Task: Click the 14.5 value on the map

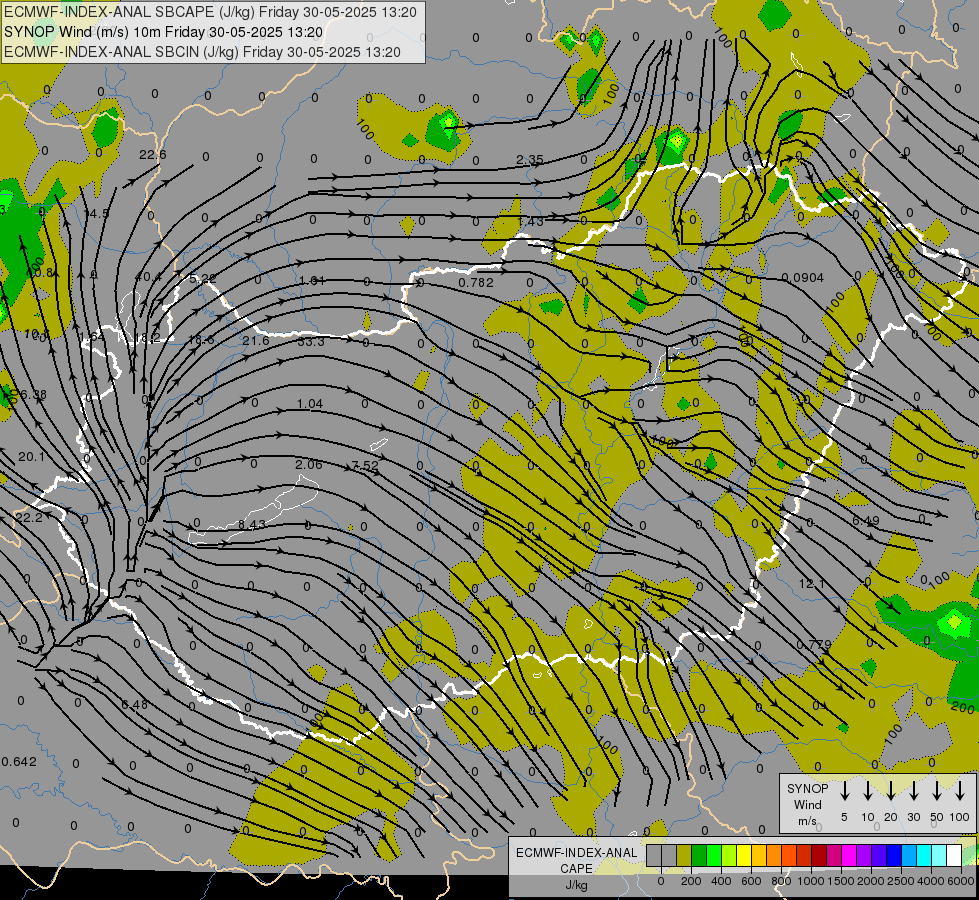Action: (x=96, y=214)
